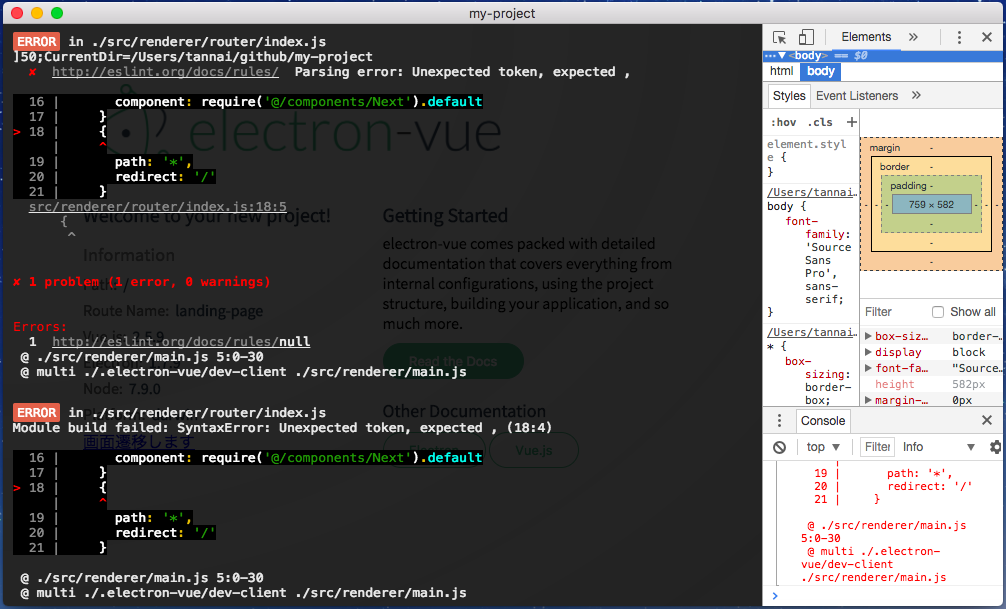Switch to the Event Listeners tab
1006x609 pixels.
click(856, 96)
